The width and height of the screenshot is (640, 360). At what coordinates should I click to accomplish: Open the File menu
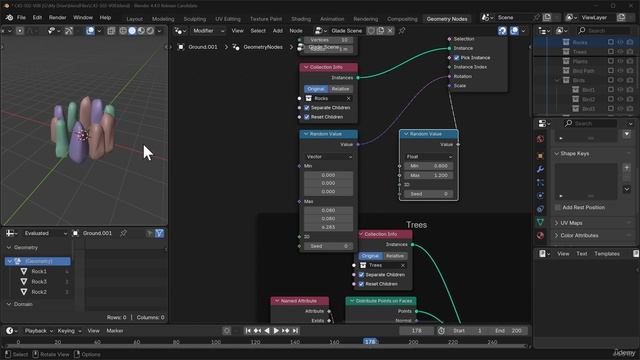click(21, 18)
